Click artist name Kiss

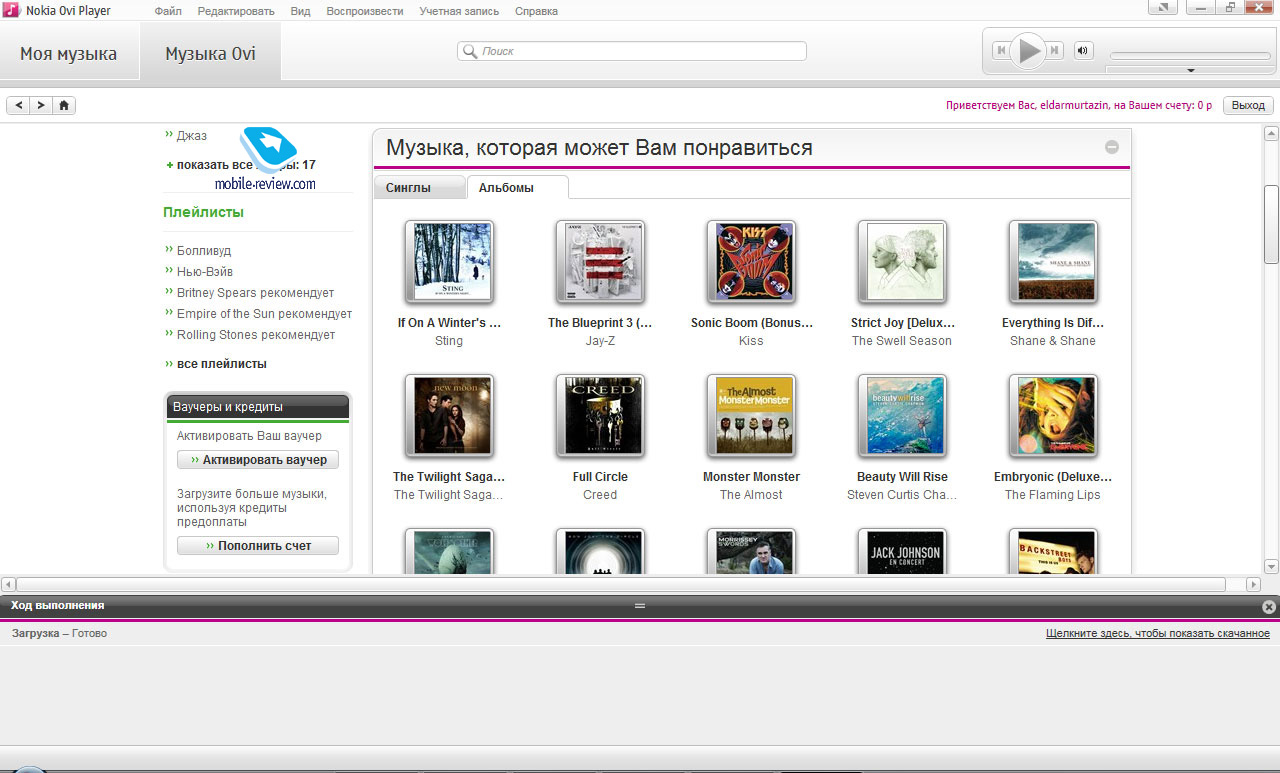[751, 341]
